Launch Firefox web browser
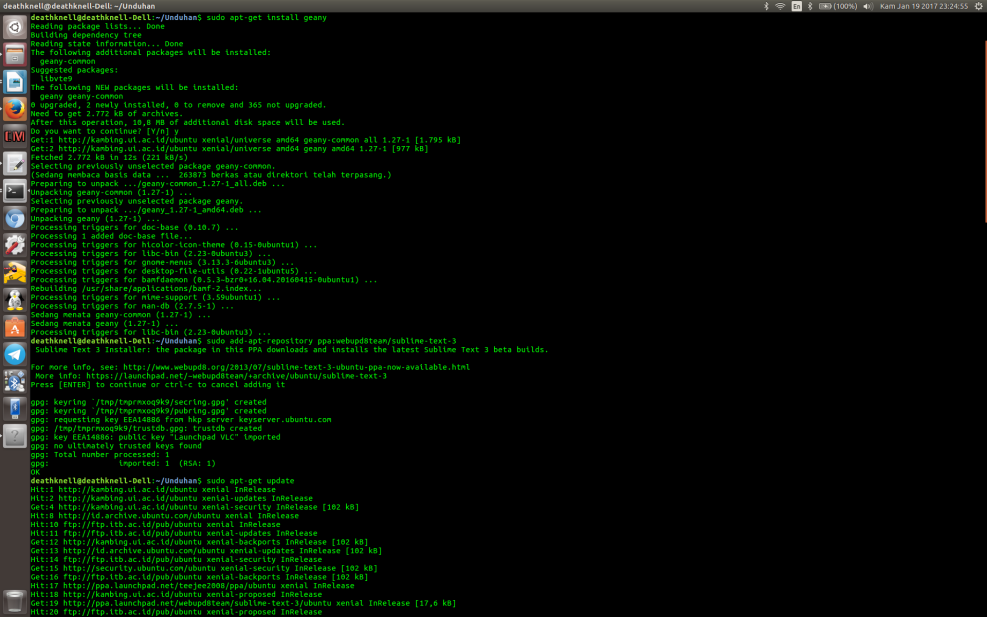Image resolution: width=987 pixels, height=617 pixels. click(14, 108)
